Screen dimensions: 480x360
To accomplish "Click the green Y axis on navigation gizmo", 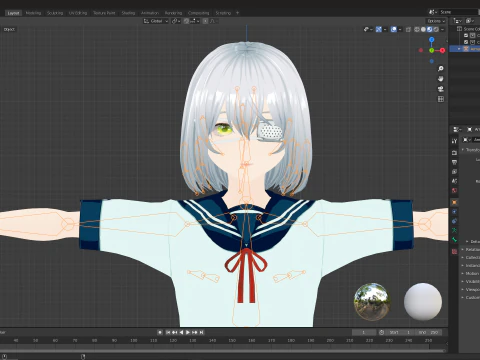I will 432,50.
